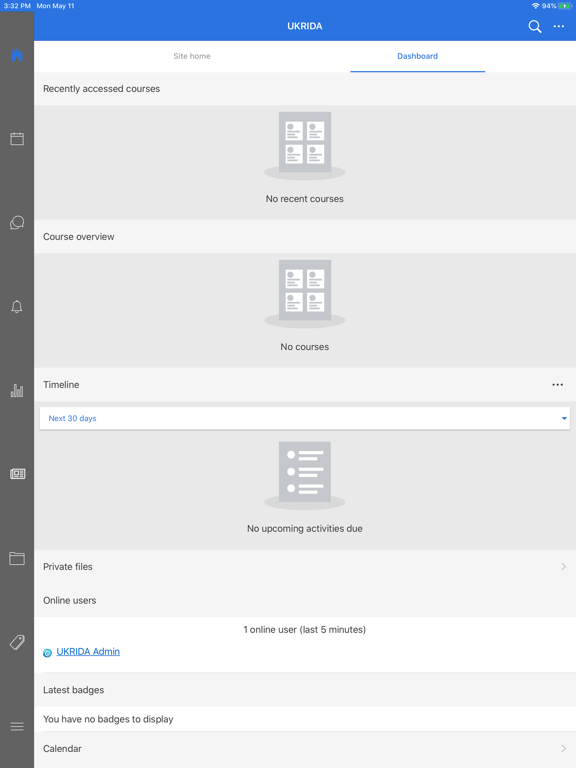Click 'Online users' heading

pos(70,600)
